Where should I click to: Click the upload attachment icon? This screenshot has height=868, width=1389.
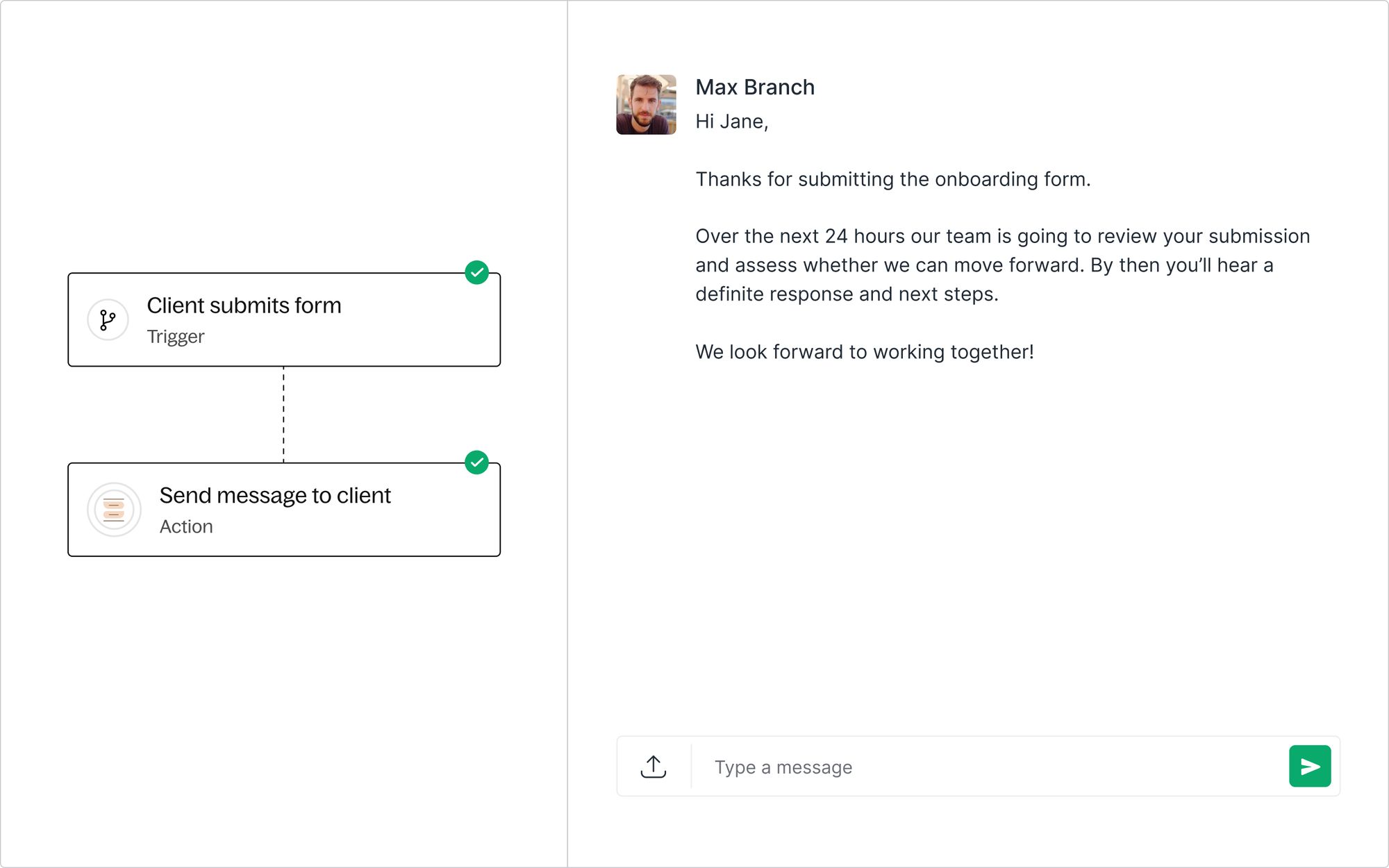point(653,767)
